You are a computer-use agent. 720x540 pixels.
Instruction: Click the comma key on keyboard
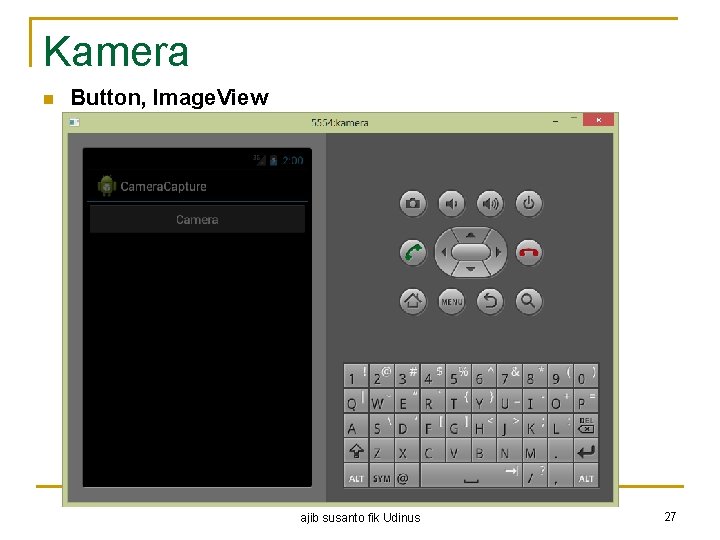pos(560,476)
